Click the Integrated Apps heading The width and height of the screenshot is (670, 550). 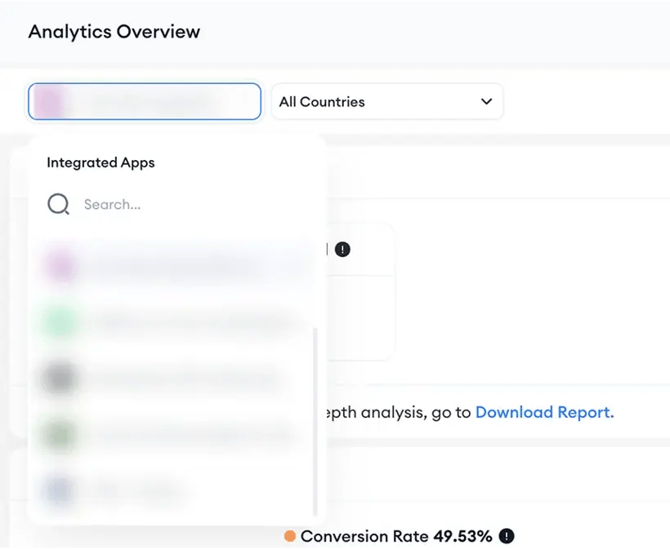(101, 163)
